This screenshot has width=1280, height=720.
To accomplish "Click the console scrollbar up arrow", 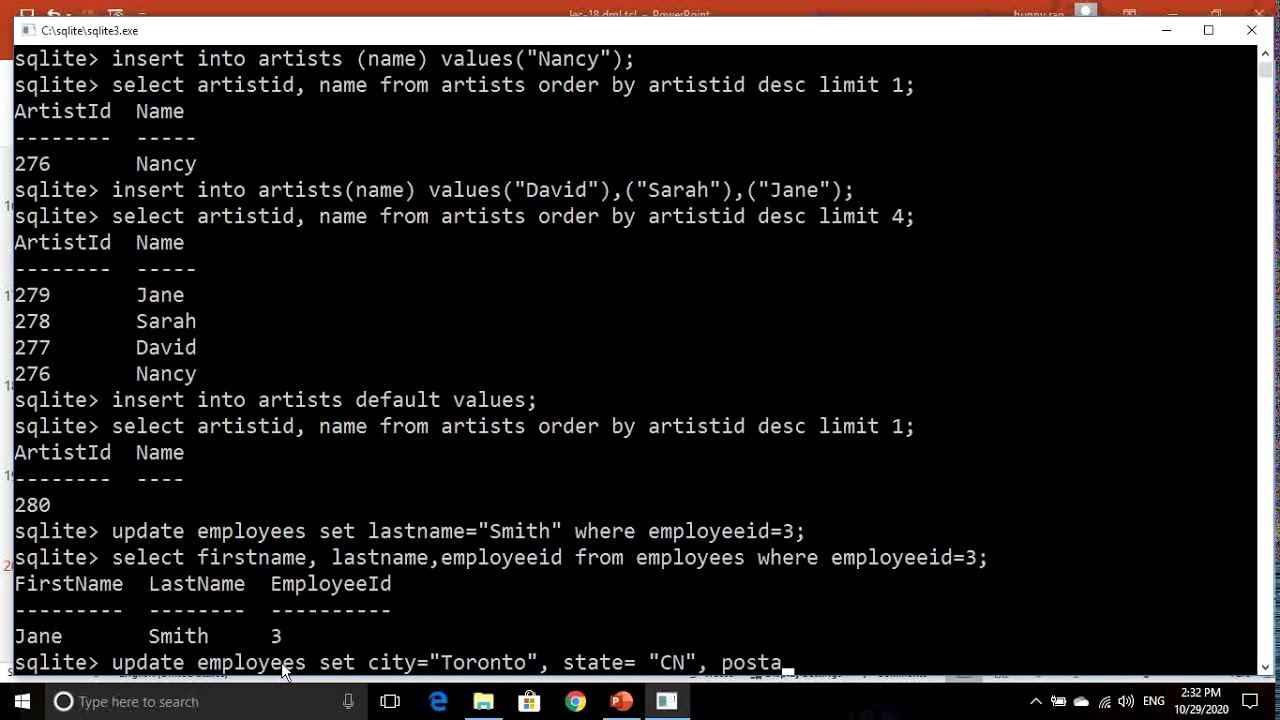I will [x=1265, y=54].
